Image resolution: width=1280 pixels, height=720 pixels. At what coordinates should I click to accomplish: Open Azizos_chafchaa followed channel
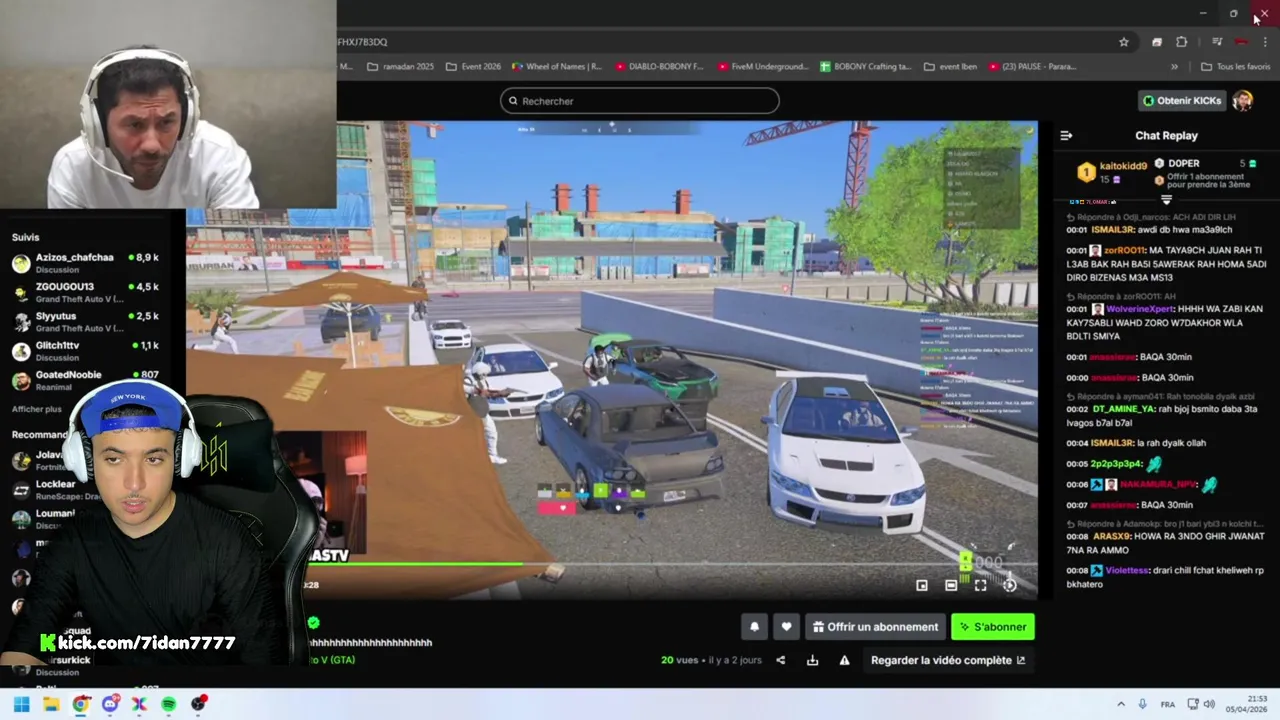[85, 263]
